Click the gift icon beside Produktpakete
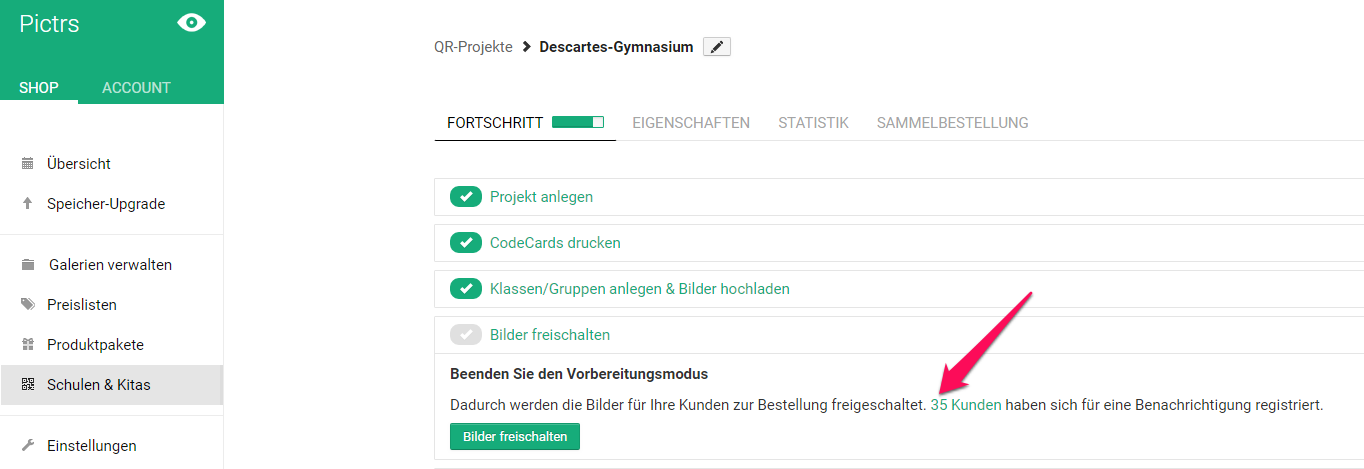 (28, 345)
